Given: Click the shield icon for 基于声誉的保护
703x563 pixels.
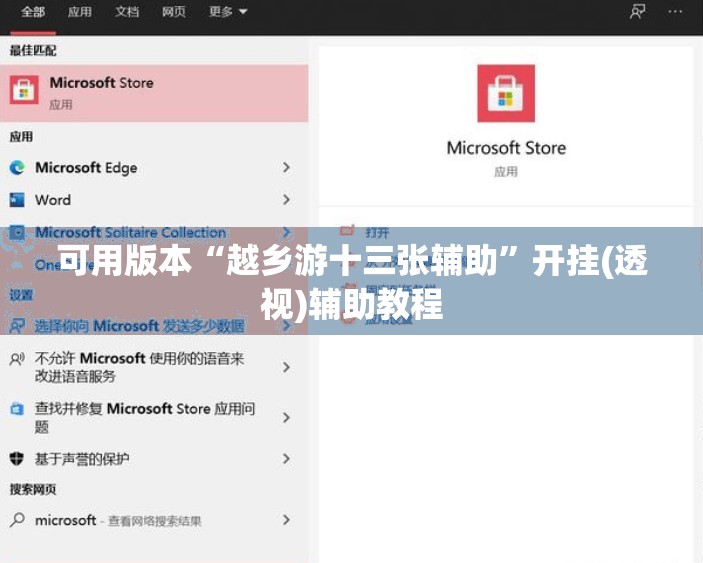Looking at the screenshot, I should tap(17, 459).
